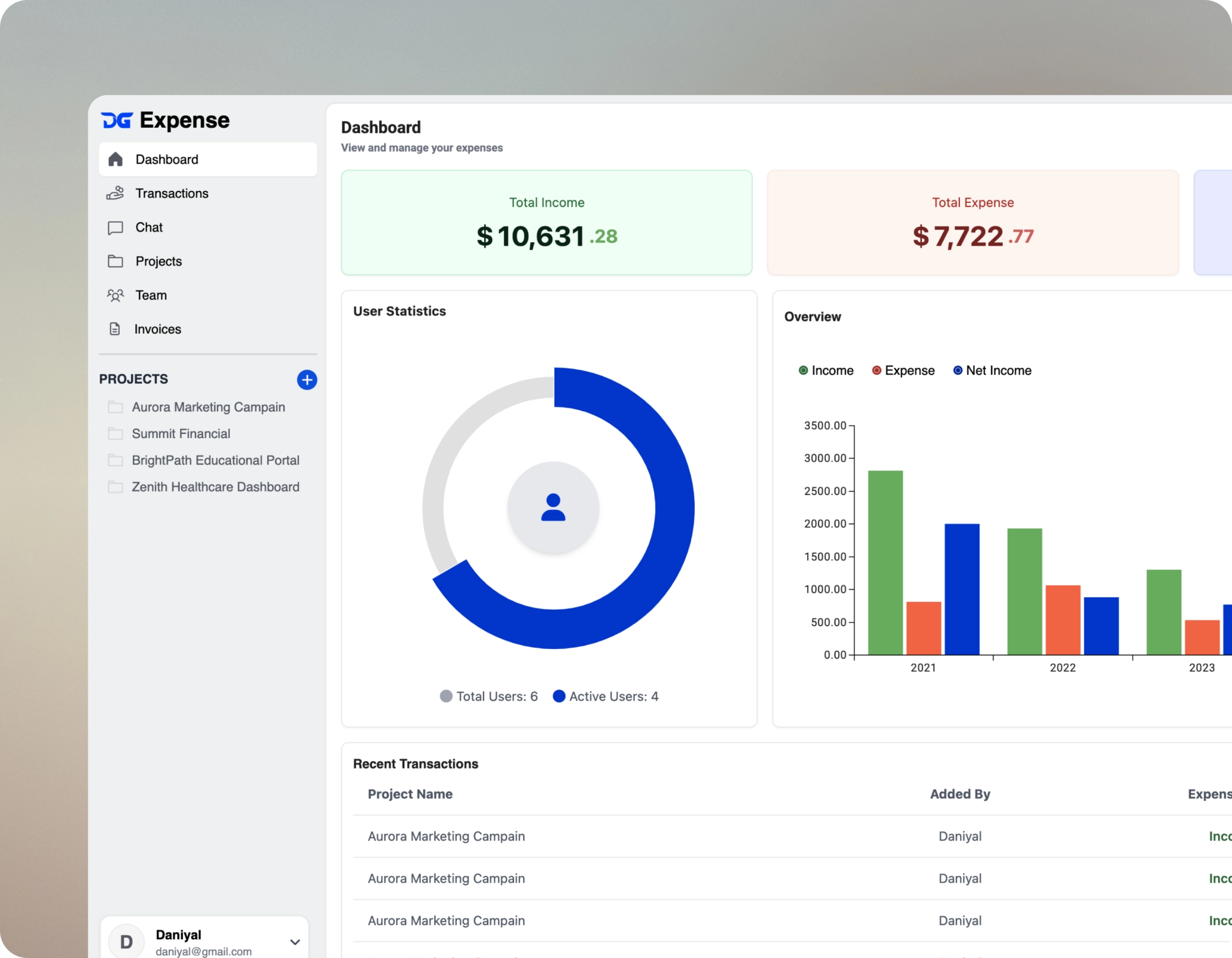Select the Summit Financial project link

(x=181, y=434)
